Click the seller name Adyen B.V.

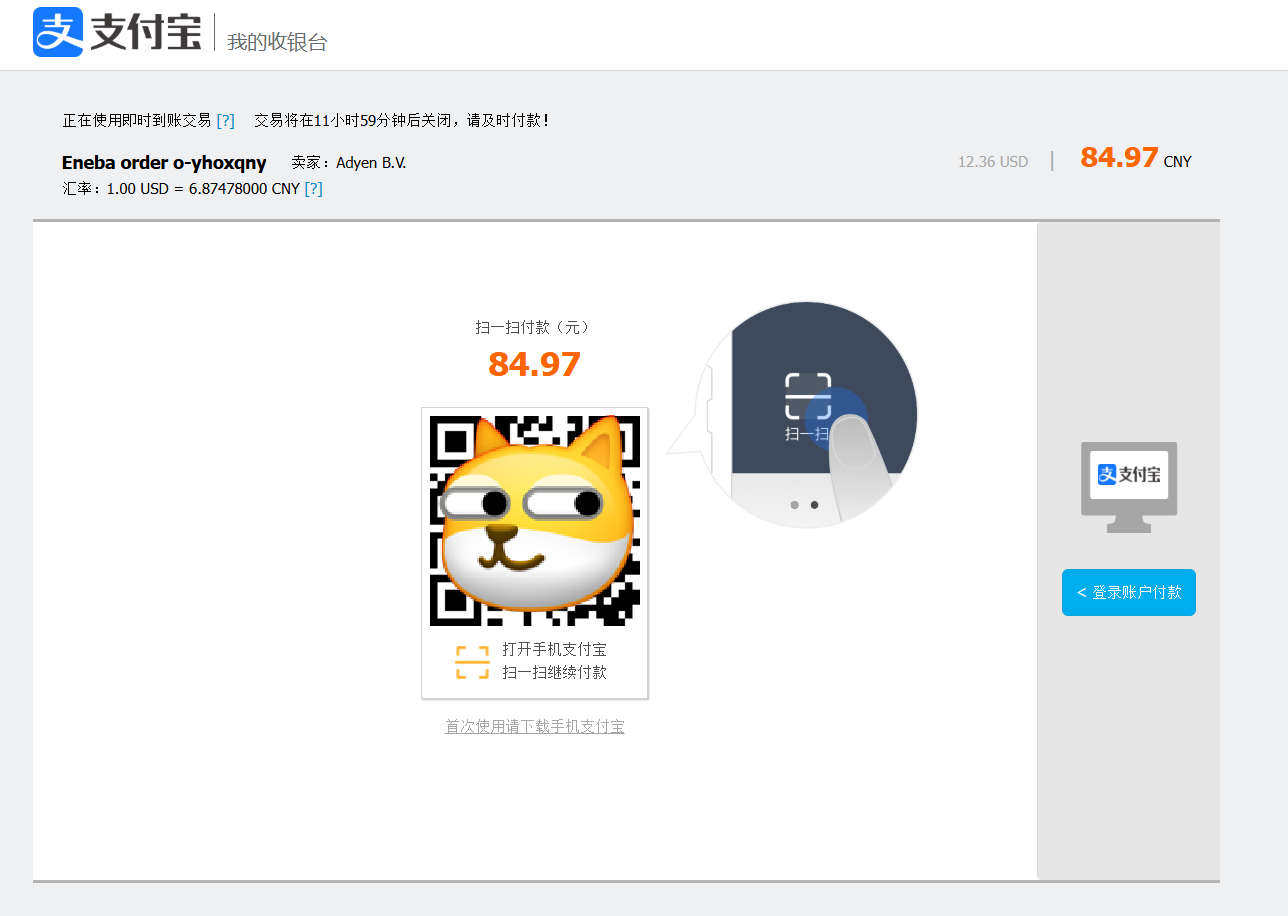371,163
